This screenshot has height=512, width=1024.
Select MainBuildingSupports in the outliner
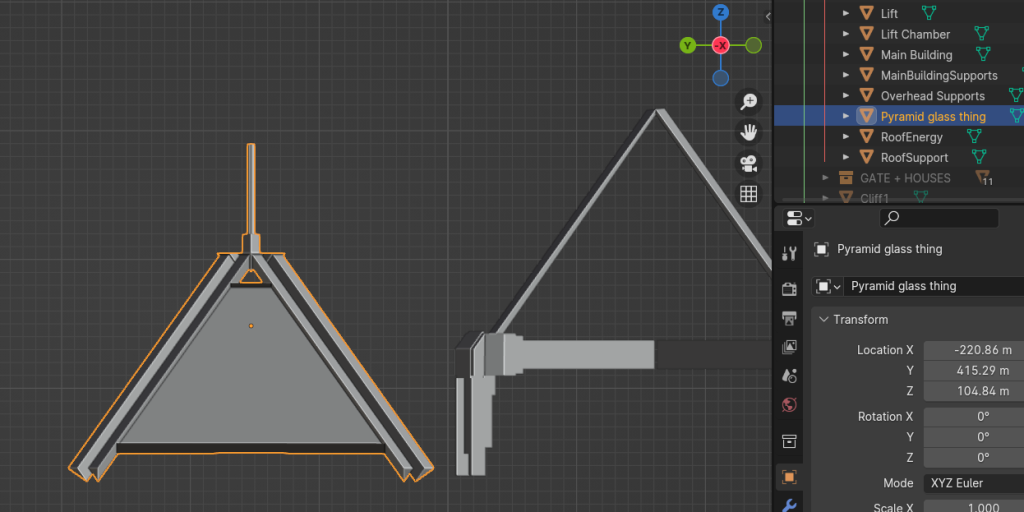tap(939, 75)
